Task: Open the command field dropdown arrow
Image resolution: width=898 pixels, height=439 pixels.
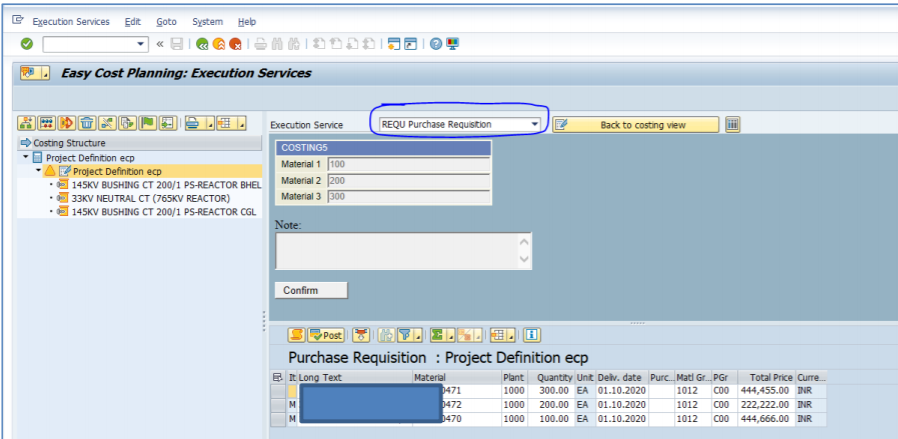Action: coord(141,44)
